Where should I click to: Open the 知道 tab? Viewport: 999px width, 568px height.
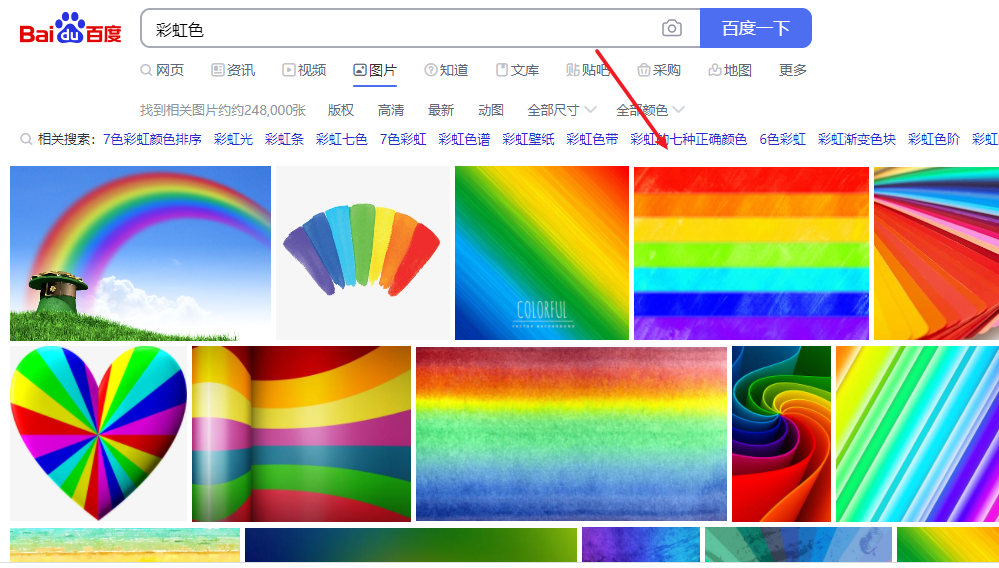[x=446, y=70]
